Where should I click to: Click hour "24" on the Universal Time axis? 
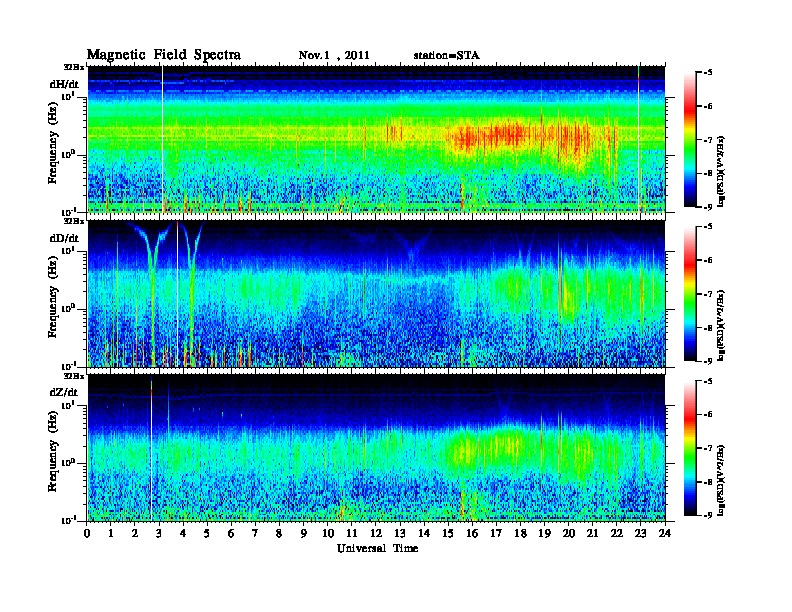point(665,533)
